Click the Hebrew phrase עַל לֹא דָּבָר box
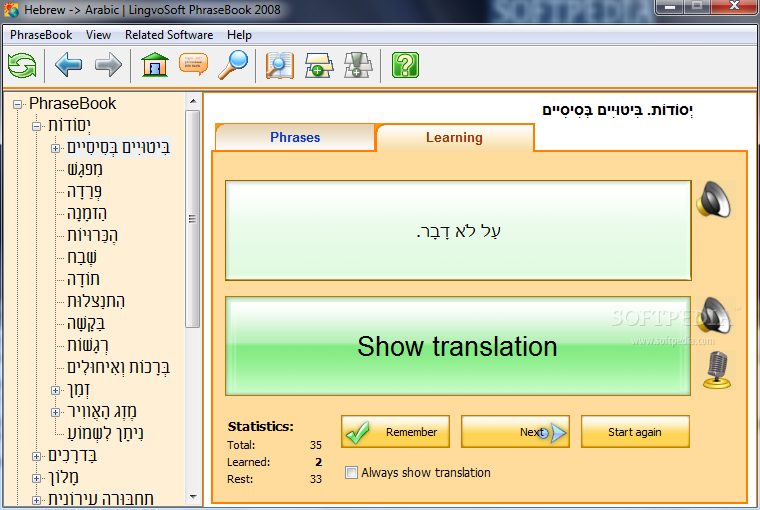The height and width of the screenshot is (510, 760). point(458,230)
